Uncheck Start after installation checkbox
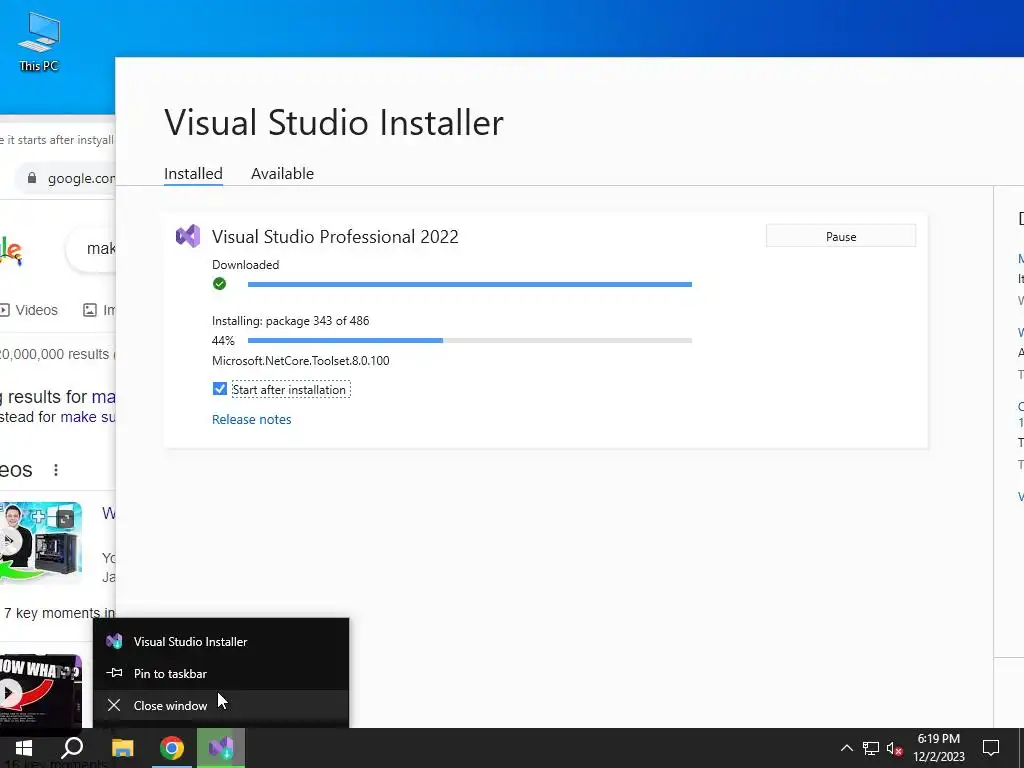1024x768 pixels. coord(219,389)
